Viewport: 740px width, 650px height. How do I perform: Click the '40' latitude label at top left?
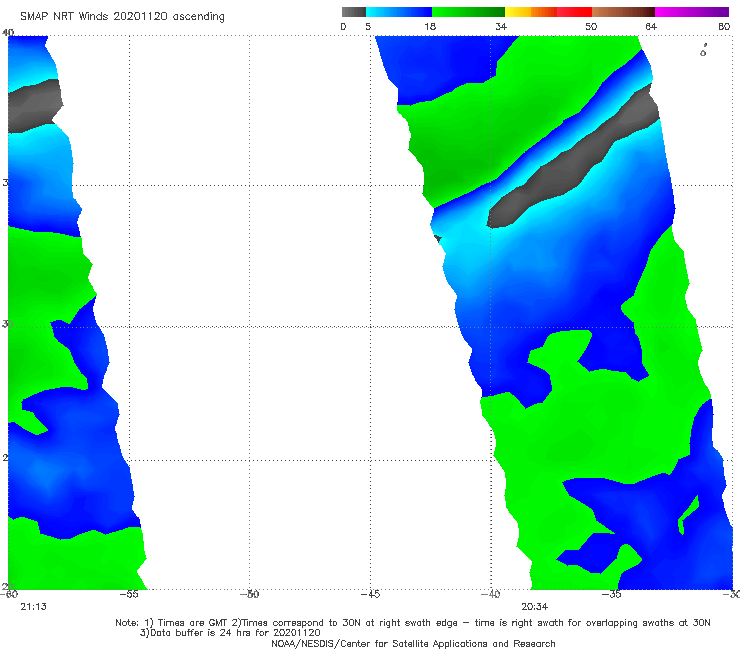[8, 32]
